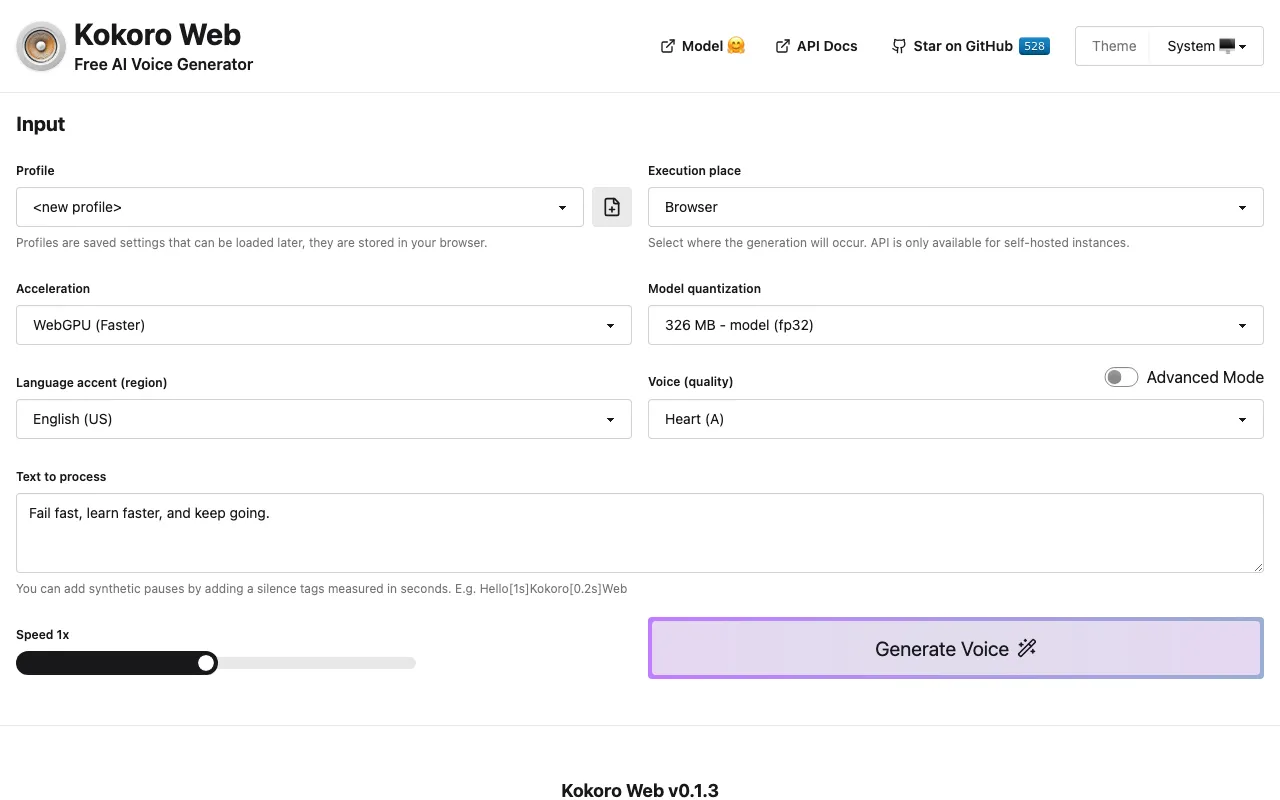
Task: Click the external-link icon before Model
Action: (668, 46)
